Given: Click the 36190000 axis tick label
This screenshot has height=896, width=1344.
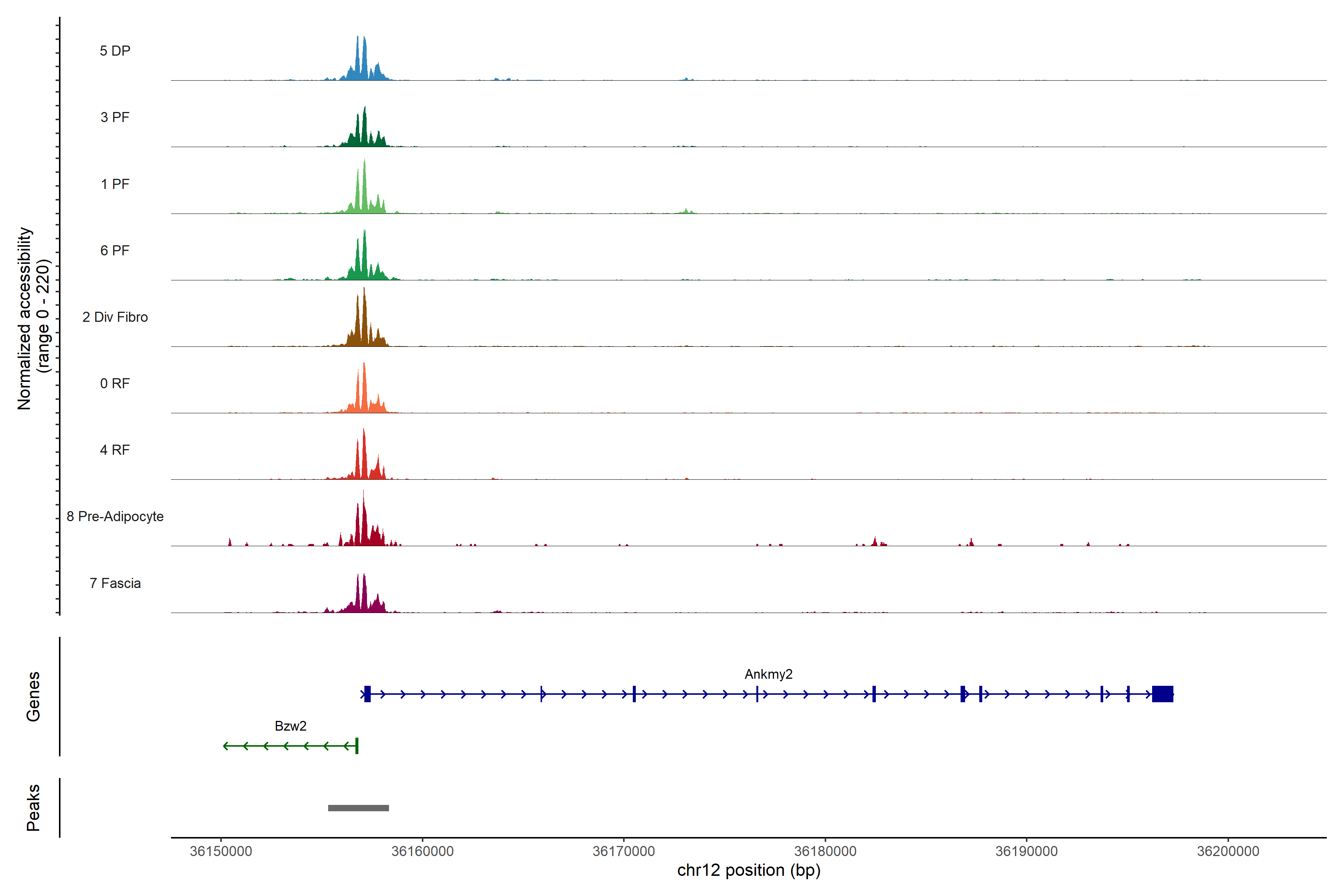Looking at the screenshot, I should click(1026, 851).
